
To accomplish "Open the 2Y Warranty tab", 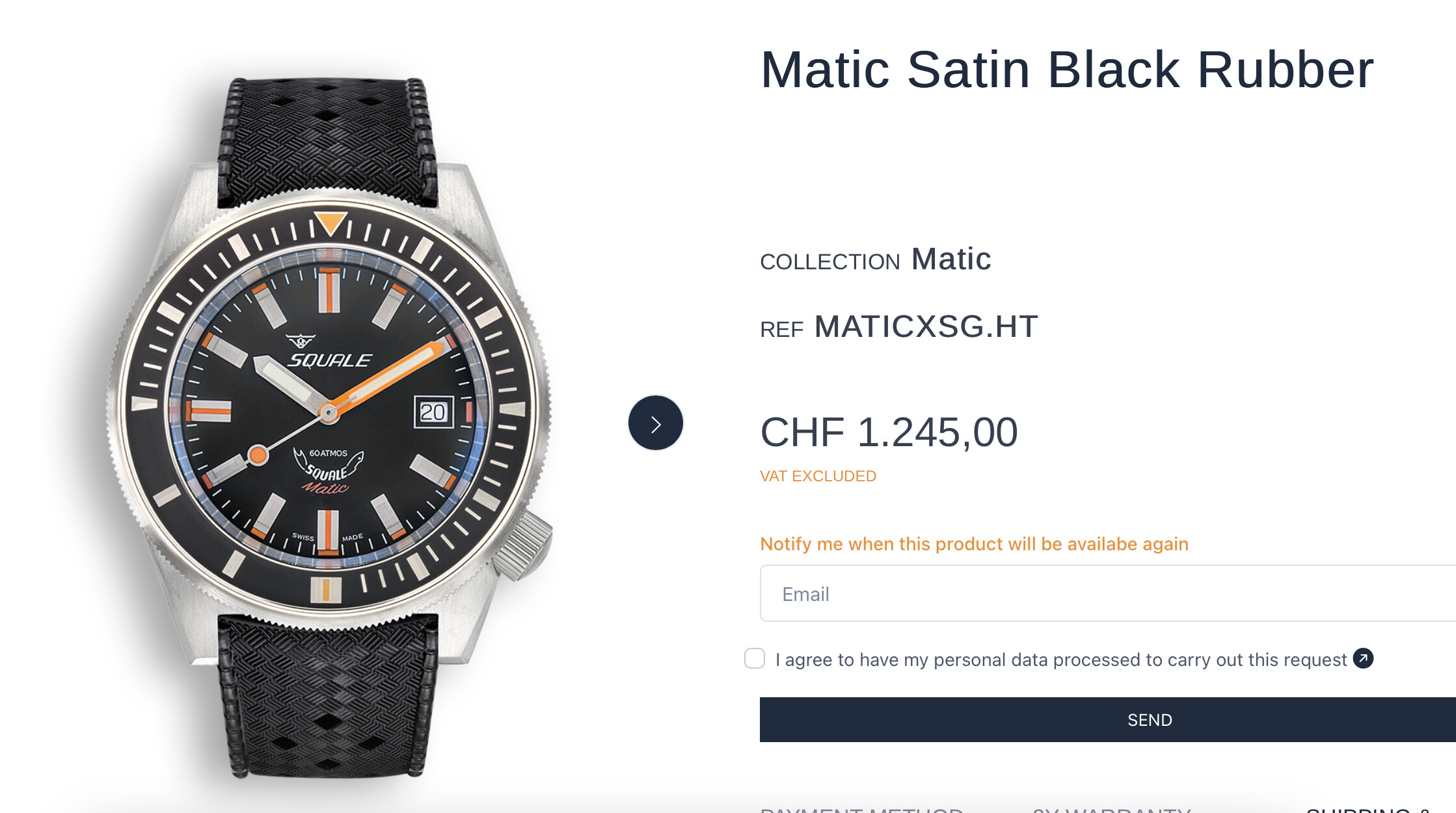I will [1111, 809].
